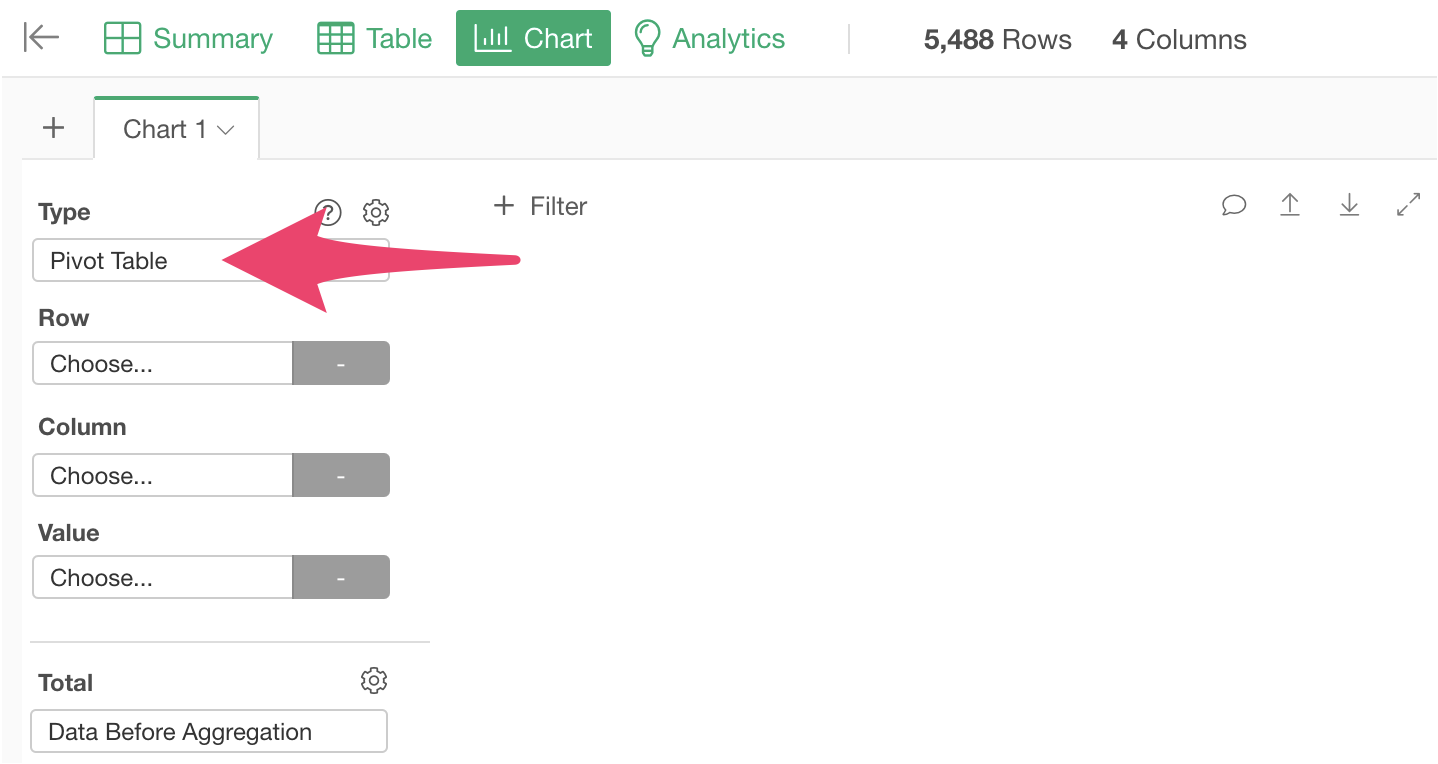
Task: Add a Filter to the chart
Action: pyautogui.click(x=541, y=206)
